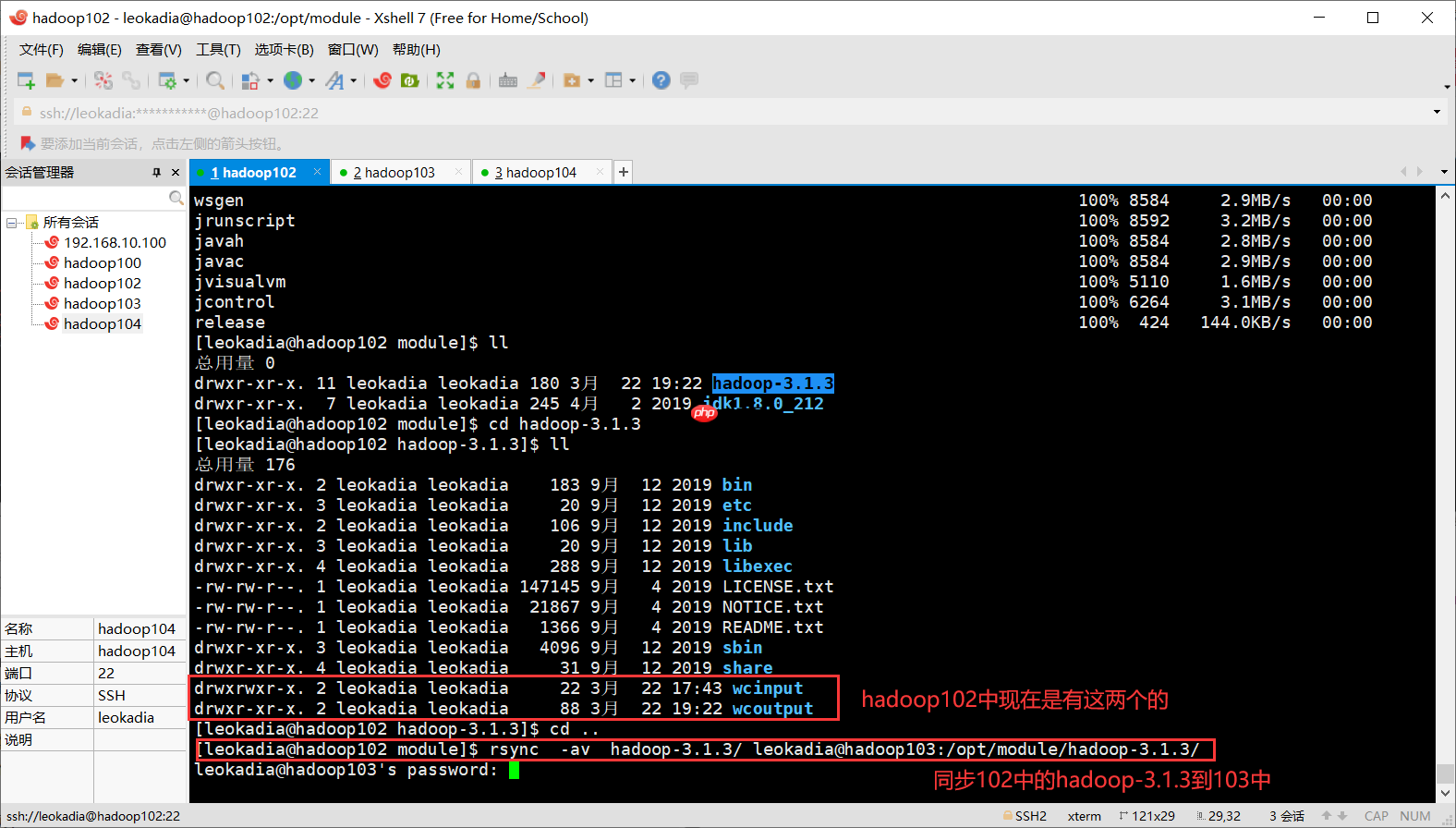
Task: Open the 工具(T) menu
Action: pos(218,50)
